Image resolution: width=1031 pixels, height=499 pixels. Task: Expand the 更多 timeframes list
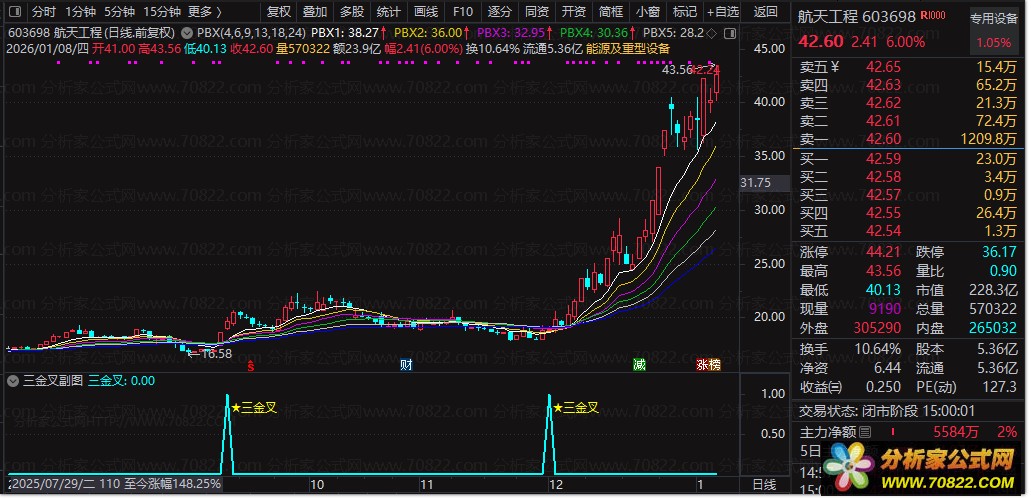tap(204, 11)
